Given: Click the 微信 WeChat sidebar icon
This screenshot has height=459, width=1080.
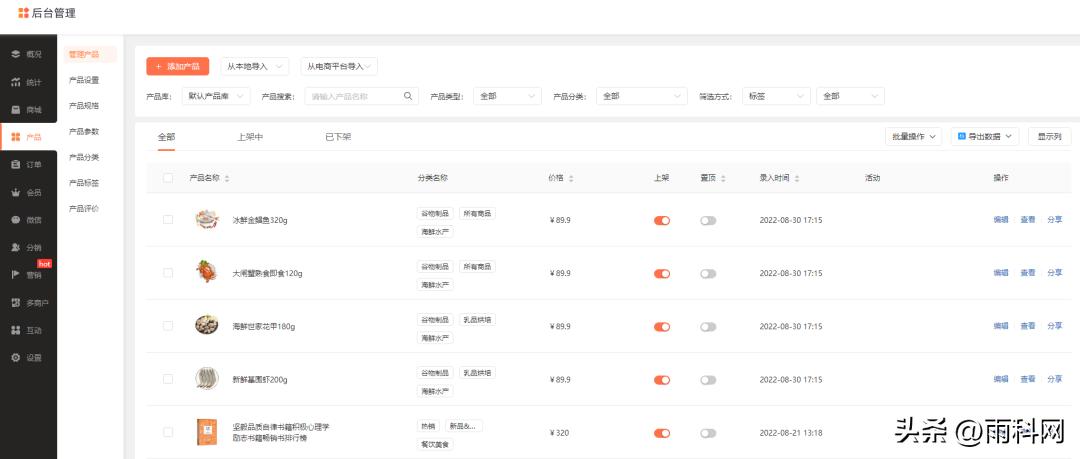Looking at the screenshot, I should click(16, 219).
